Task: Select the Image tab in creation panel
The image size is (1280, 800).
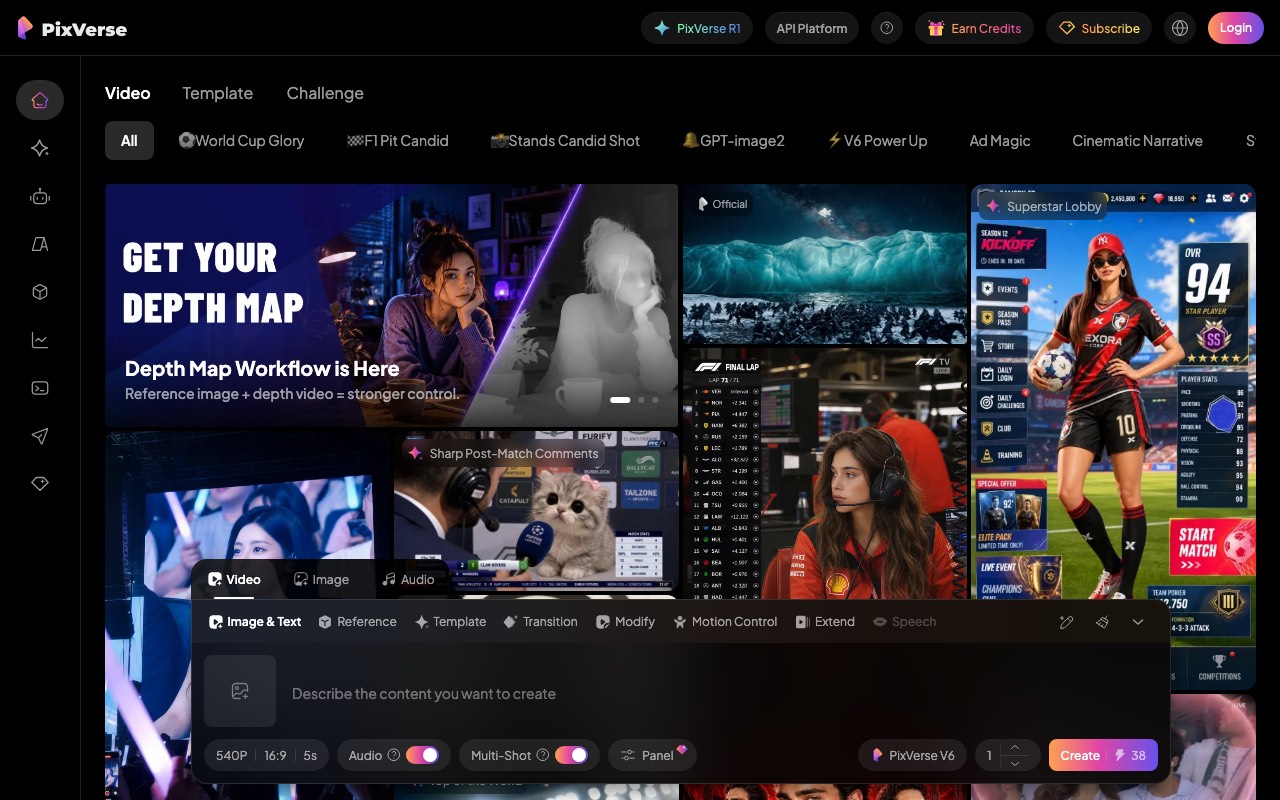Action: [x=321, y=579]
